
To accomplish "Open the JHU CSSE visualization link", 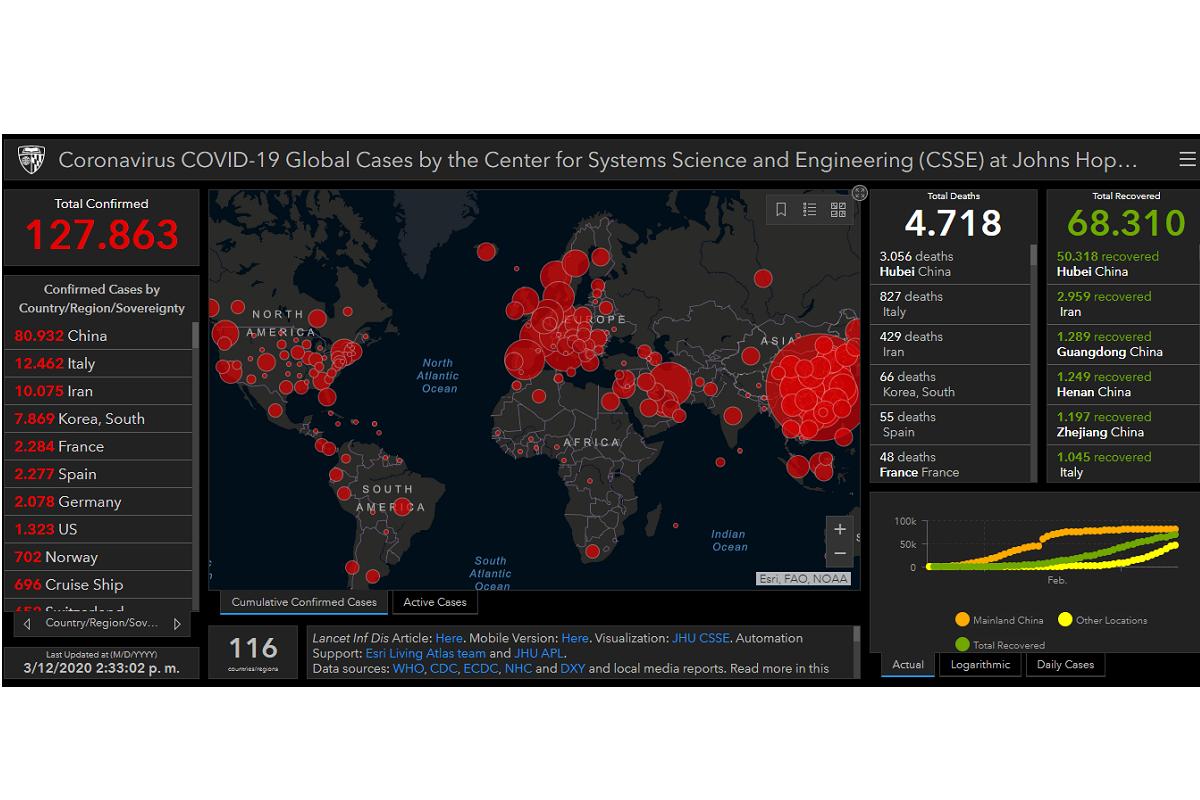I will click(x=699, y=638).
